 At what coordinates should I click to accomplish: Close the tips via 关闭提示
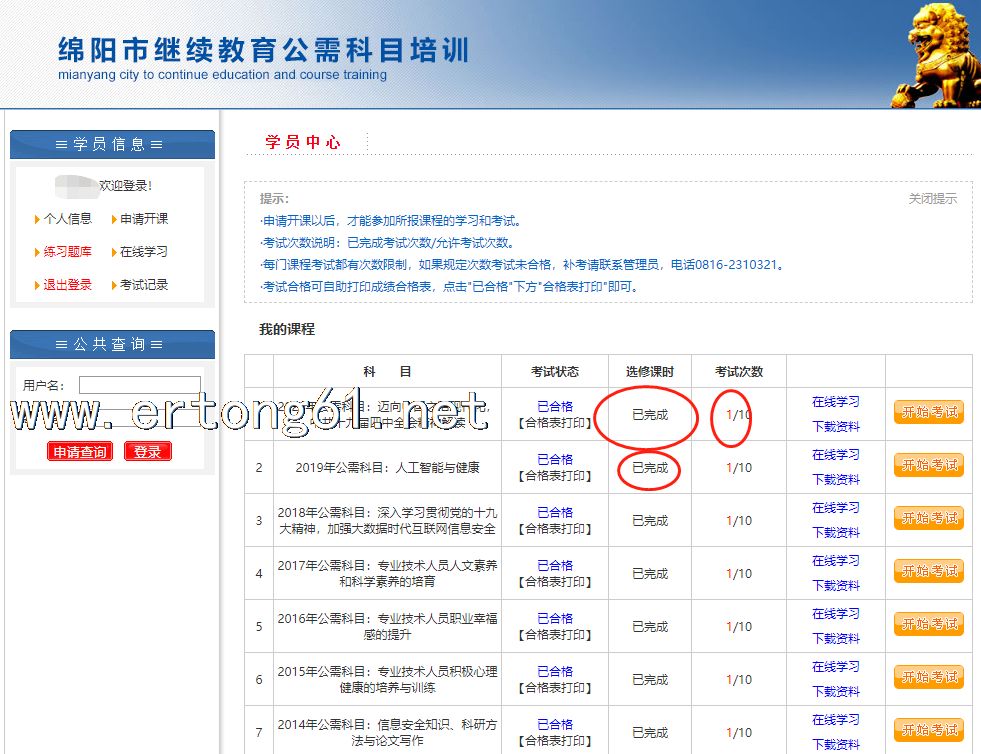(932, 199)
